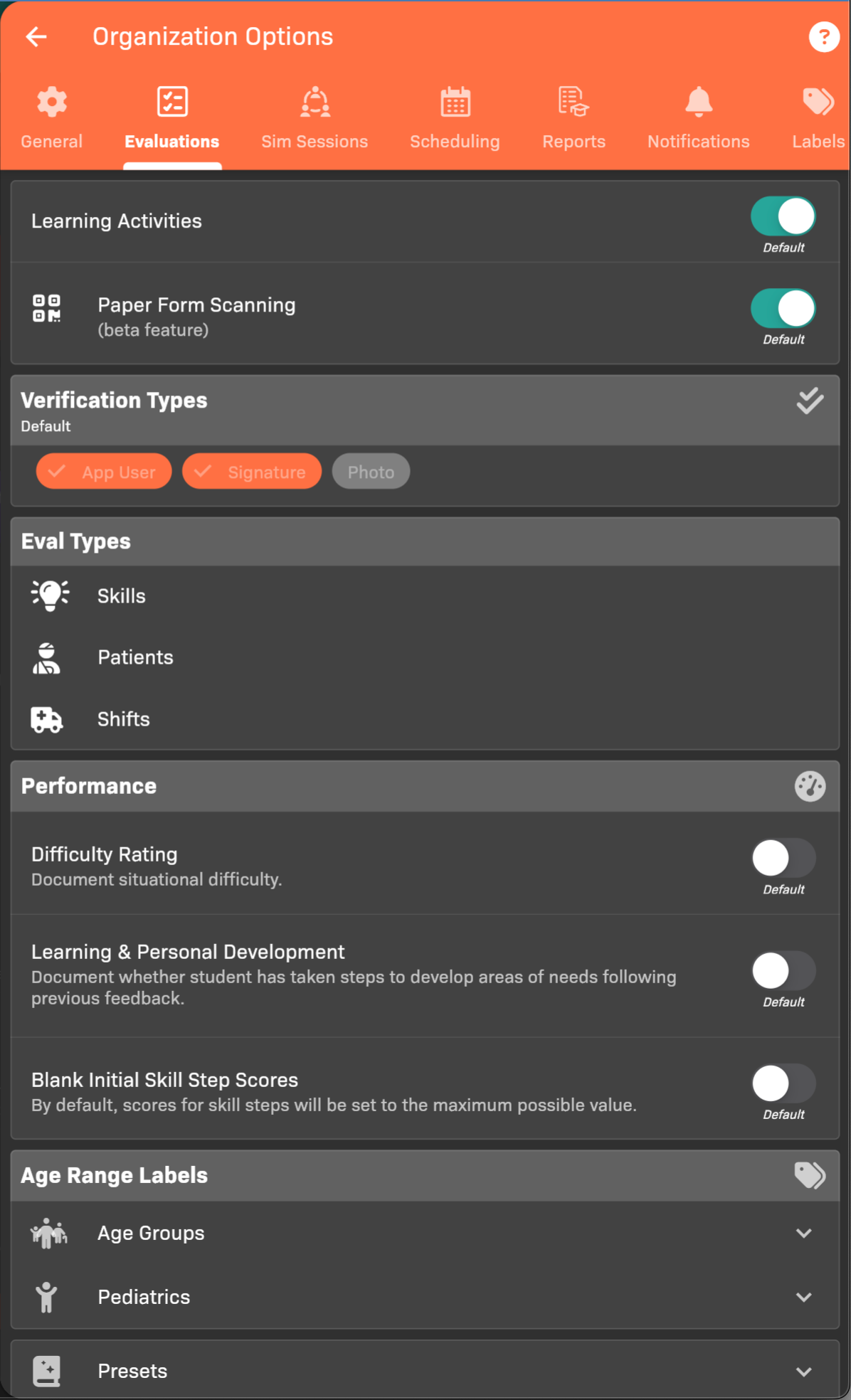
Task: Enable the Difficulty Rating toggle
Action: pyautogui.click(x=783, y=858)
